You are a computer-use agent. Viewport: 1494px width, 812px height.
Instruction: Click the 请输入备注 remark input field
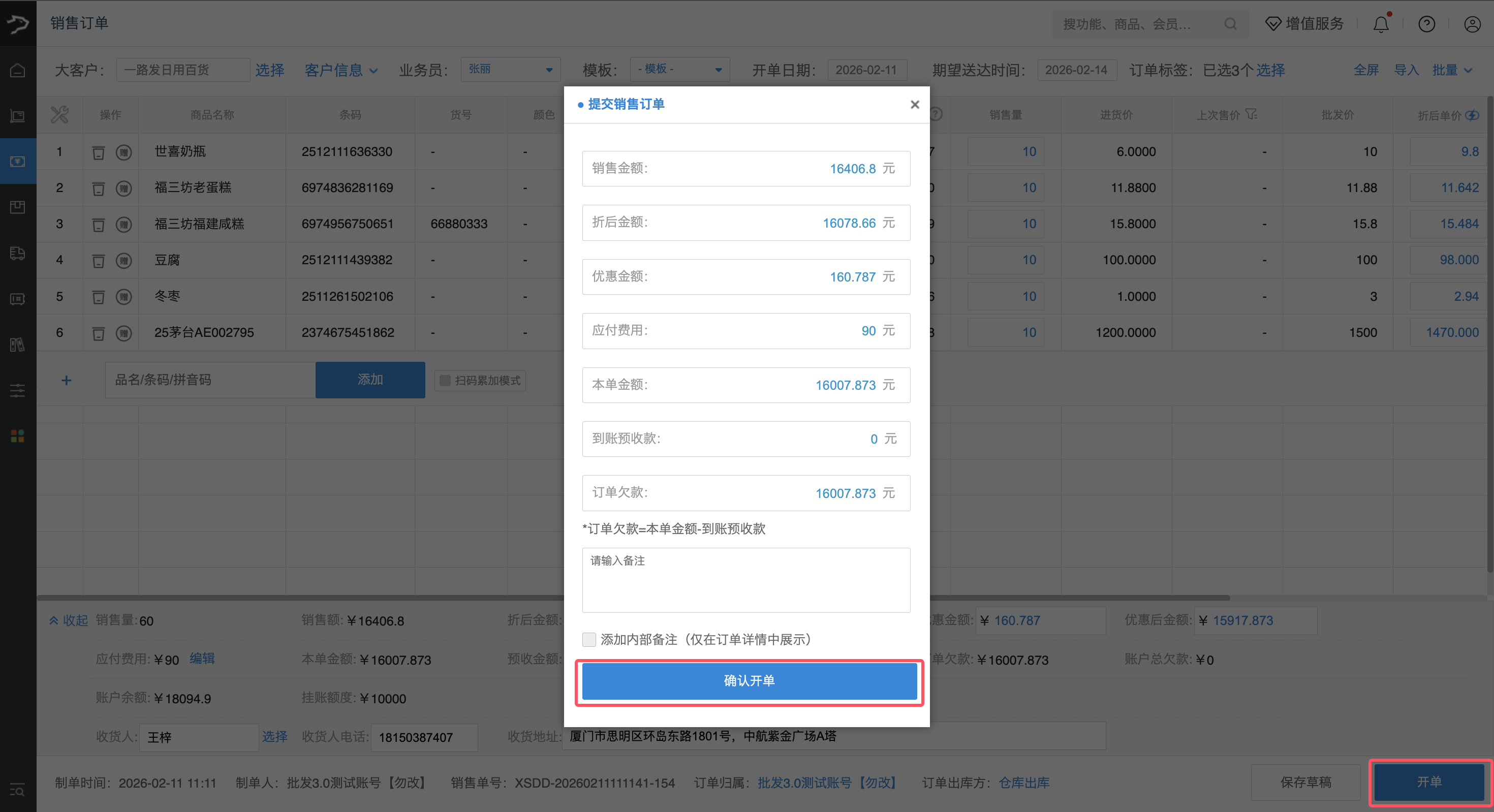[x=746, y=580]
